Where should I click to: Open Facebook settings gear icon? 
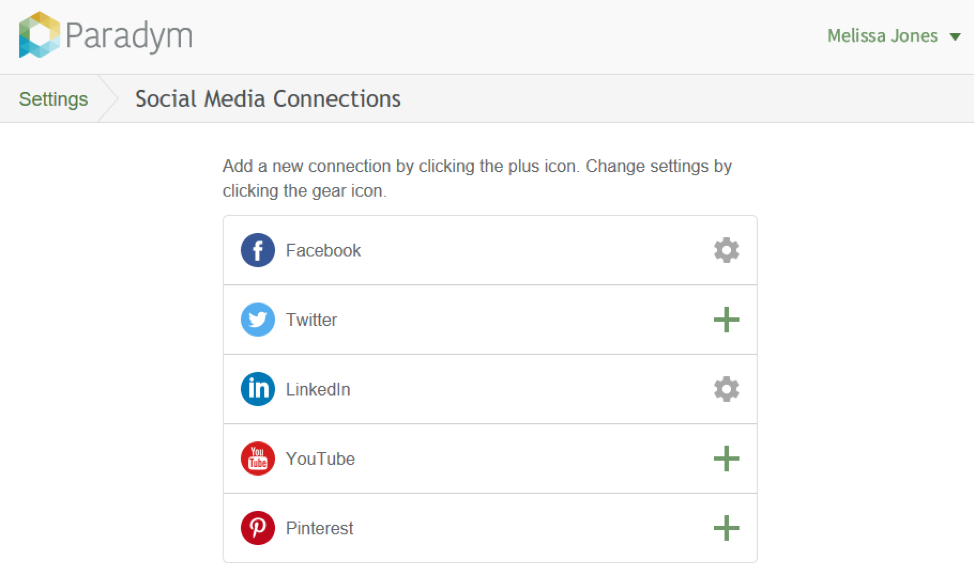pos(726,250)
